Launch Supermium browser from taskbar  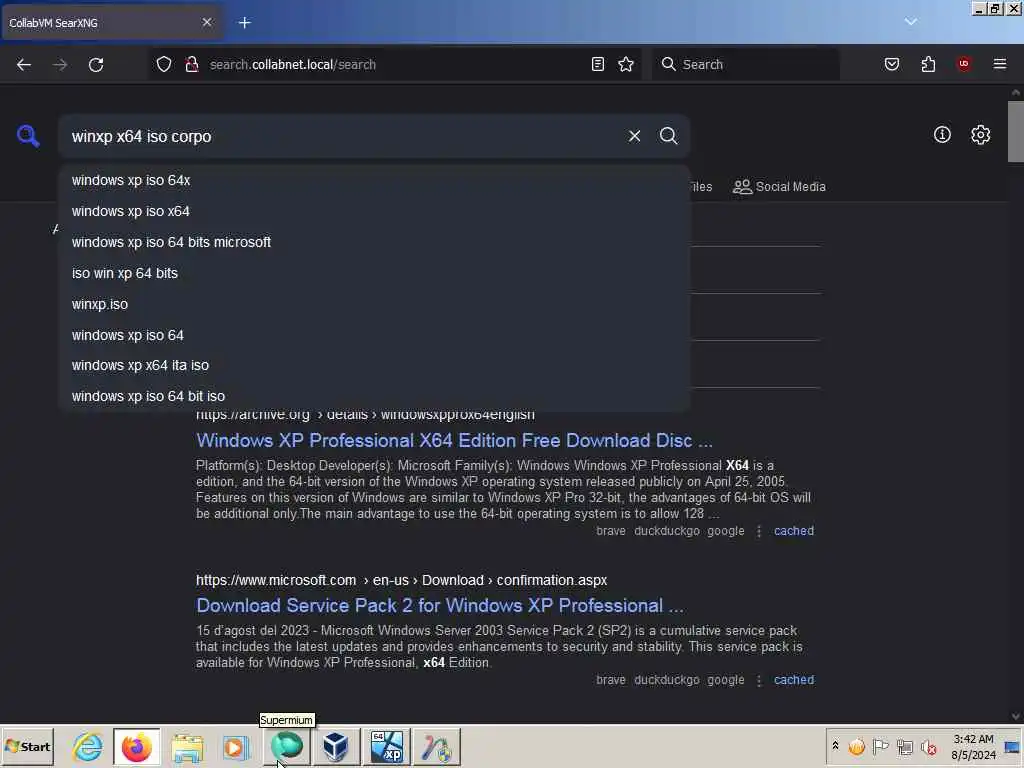point(287,746)
